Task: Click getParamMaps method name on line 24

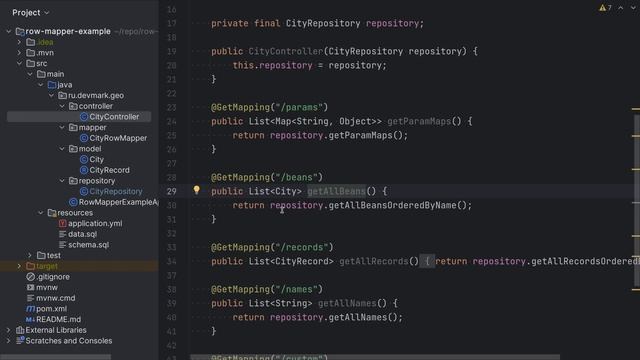Action: (419, 121)
